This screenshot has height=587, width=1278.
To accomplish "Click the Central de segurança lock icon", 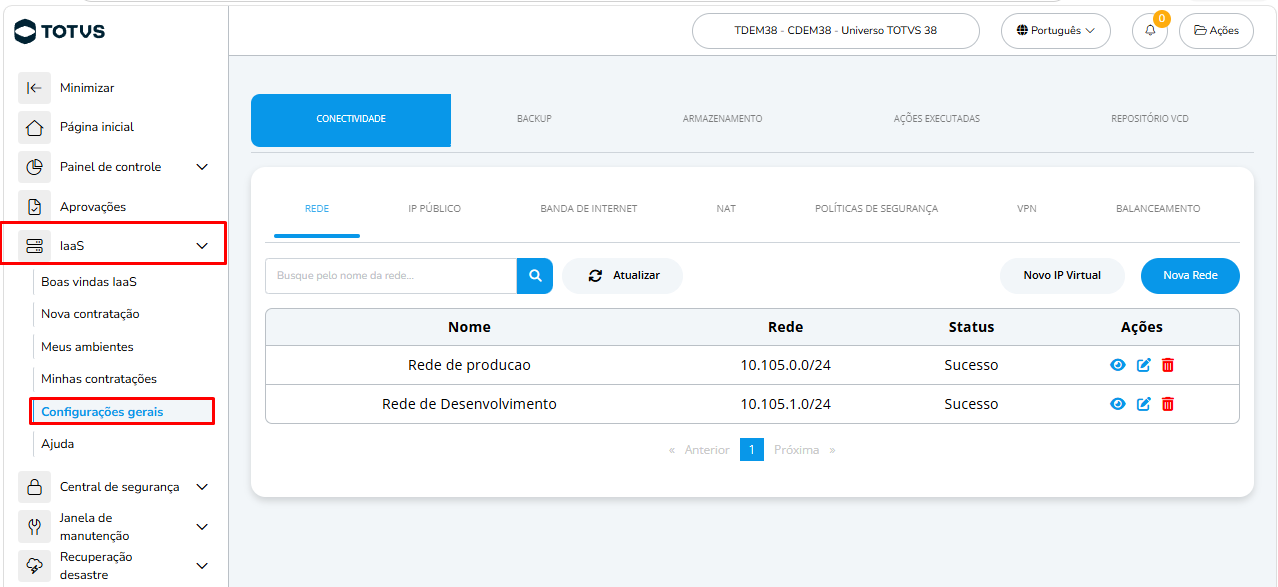I will (x=34, y=487).
